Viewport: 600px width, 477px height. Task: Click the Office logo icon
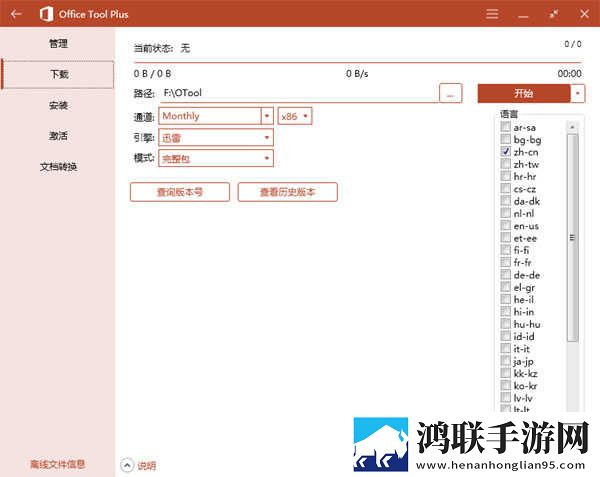pos(46,14)
